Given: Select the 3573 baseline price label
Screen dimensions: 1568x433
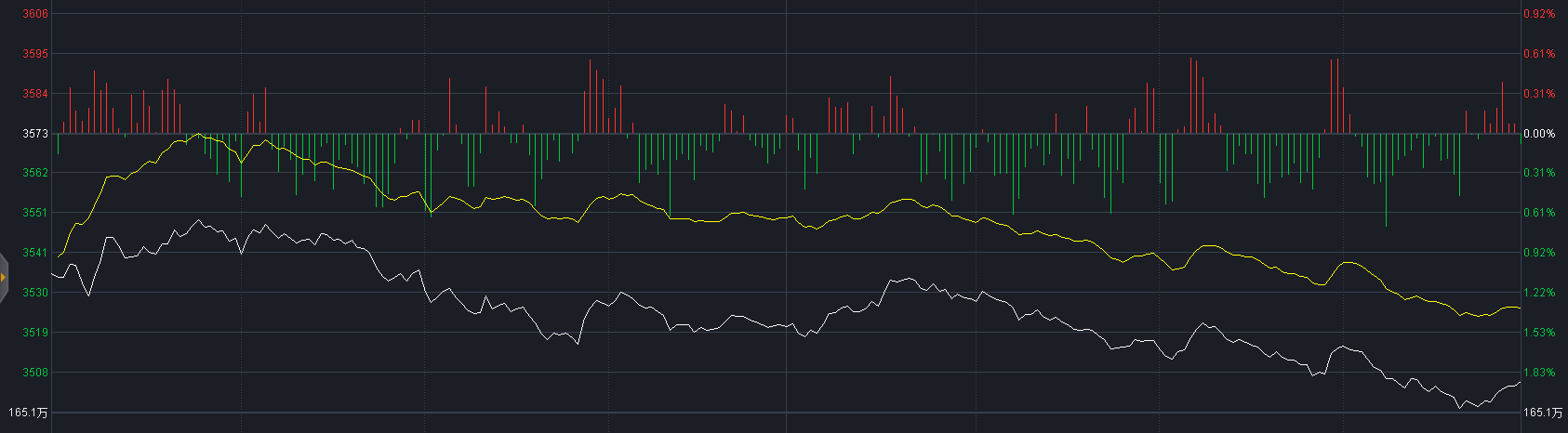Looking at the screenshot, I should tap(35, 134).
